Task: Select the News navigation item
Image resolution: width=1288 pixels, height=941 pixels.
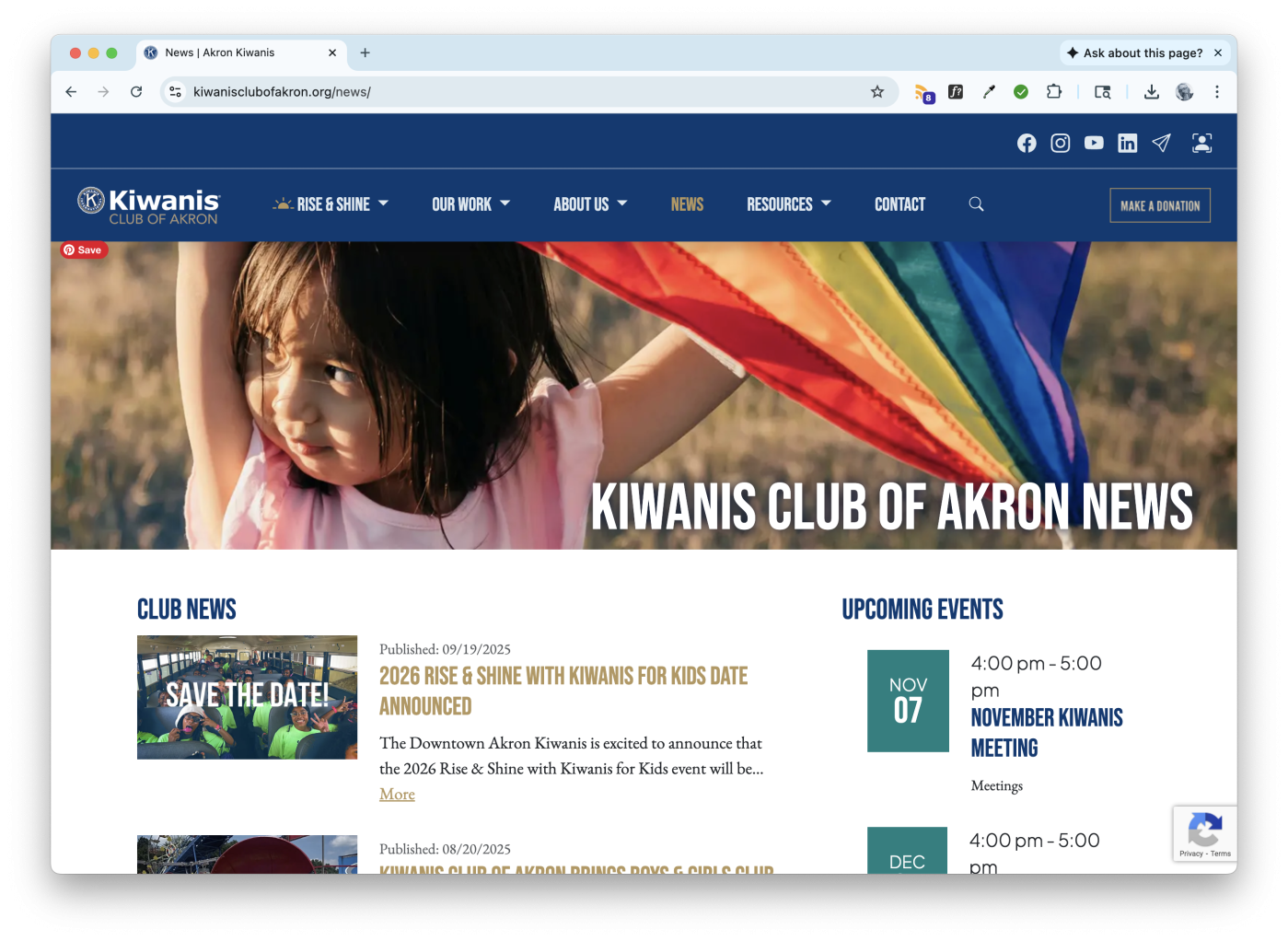Action: [x=687, y=204]
